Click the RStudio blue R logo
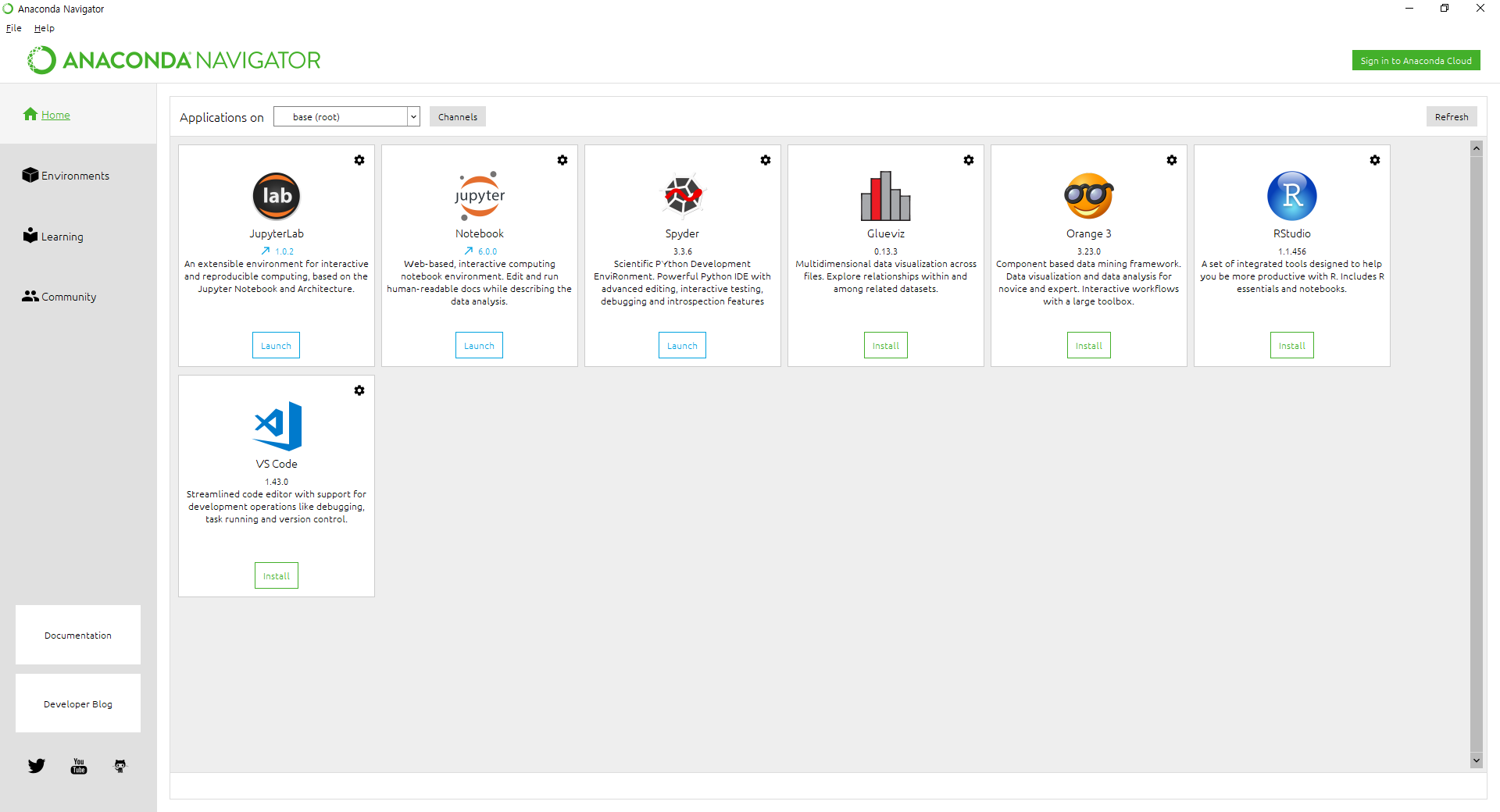The width and height of the screenshot is (1500, 812). click(1292, 196)
